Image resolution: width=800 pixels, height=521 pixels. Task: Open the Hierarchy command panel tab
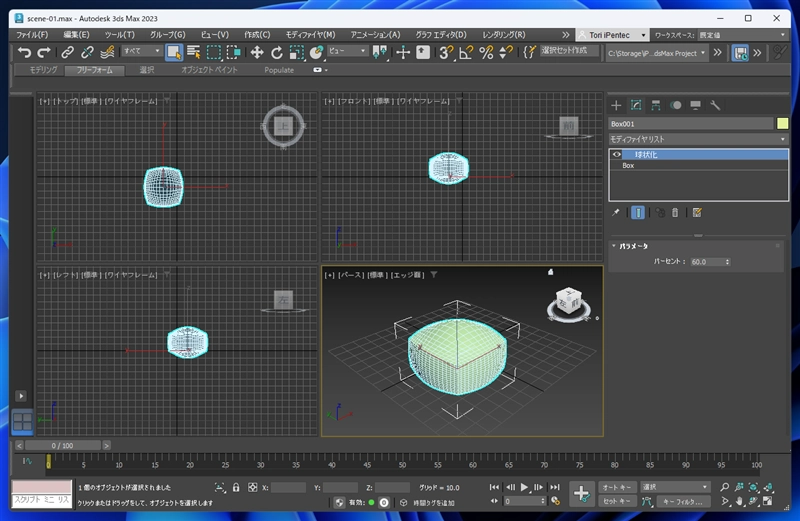click(656, 106)
